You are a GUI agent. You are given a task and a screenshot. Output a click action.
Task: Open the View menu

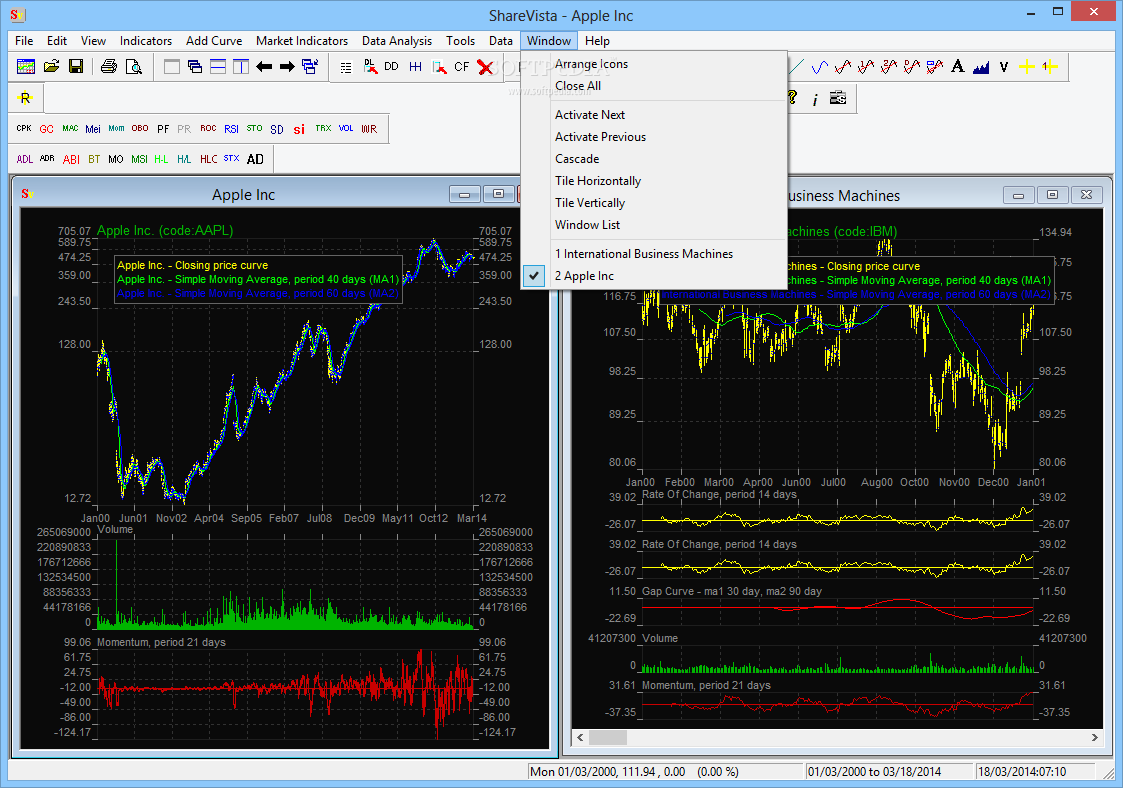coord(93,41)
